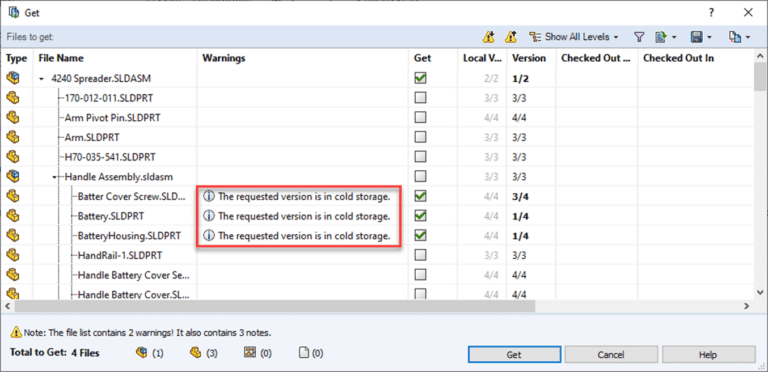Viewport: 768px width, 372px height.
Task: Sort by the Local Version column header
Action: 482,58
